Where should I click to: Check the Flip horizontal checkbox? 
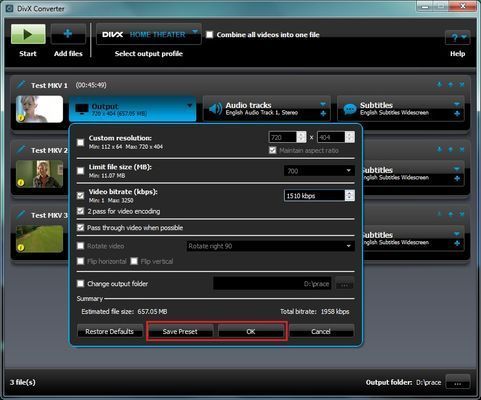pos(80,261)
